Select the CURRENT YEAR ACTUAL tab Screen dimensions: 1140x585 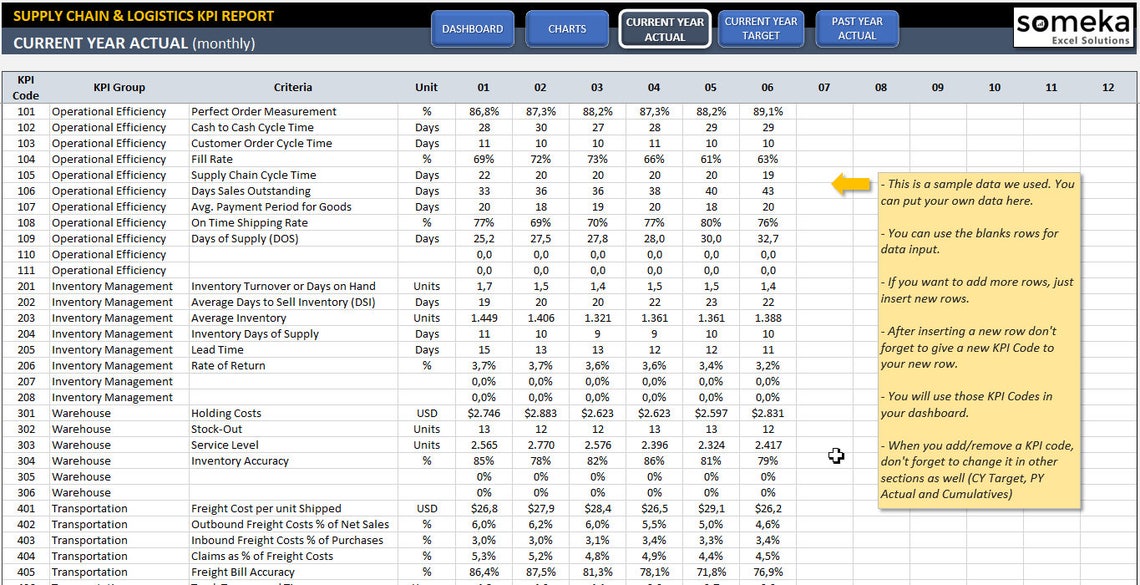(x=663, y=29)
